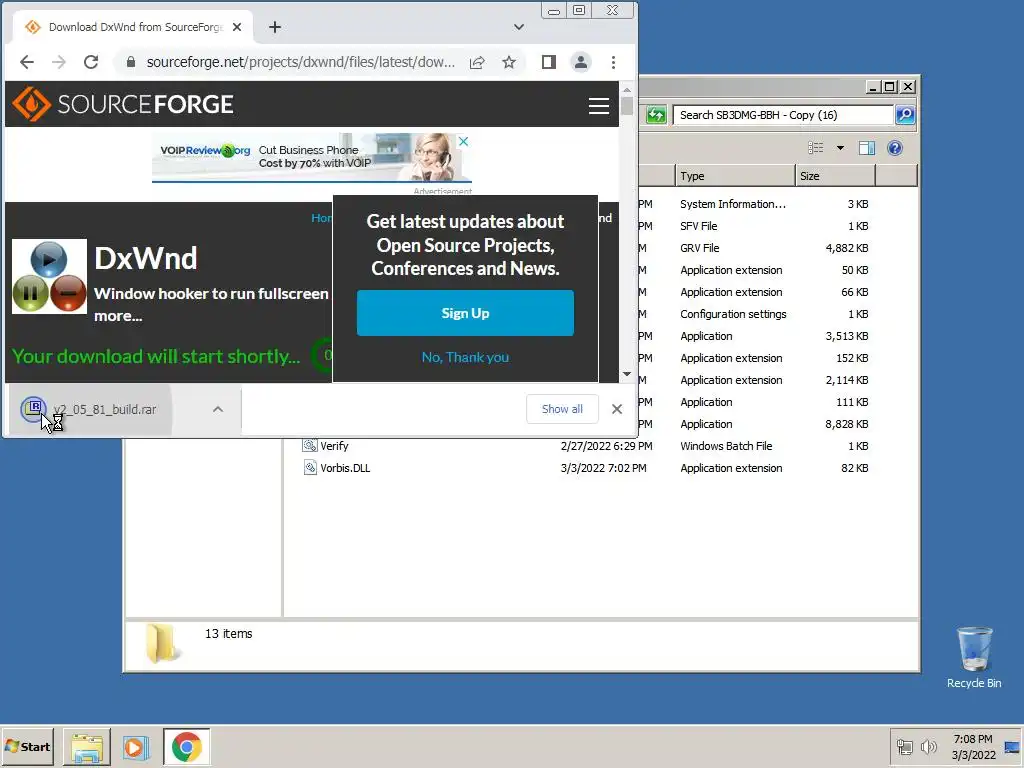The image size is (1024, 768).
Task: Close the Download DxWnd tab
Action: [x=237, y=27]
